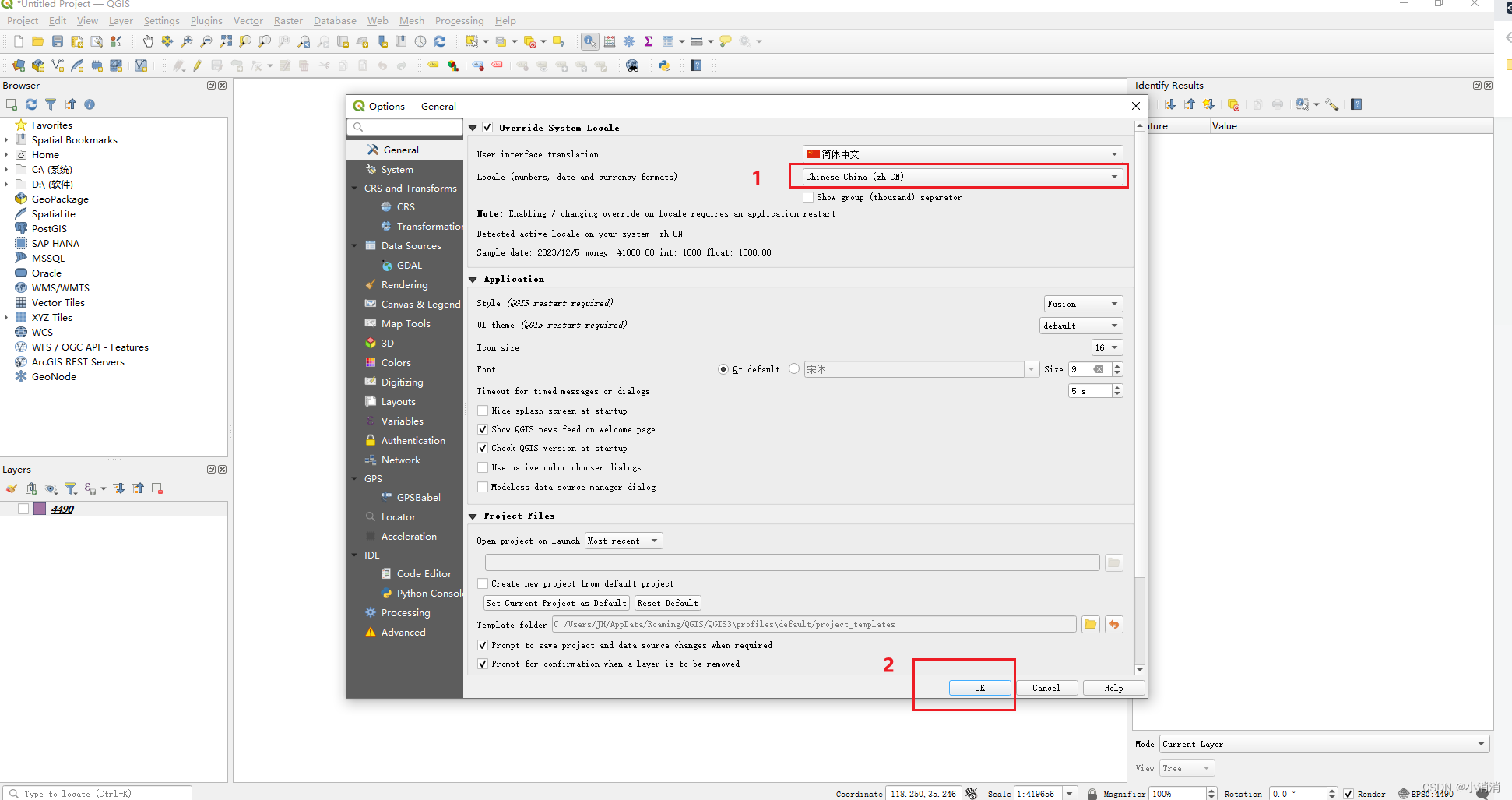
Task: Open the Processing Toolbox gear icon
Action: click(x=629, y=41)
